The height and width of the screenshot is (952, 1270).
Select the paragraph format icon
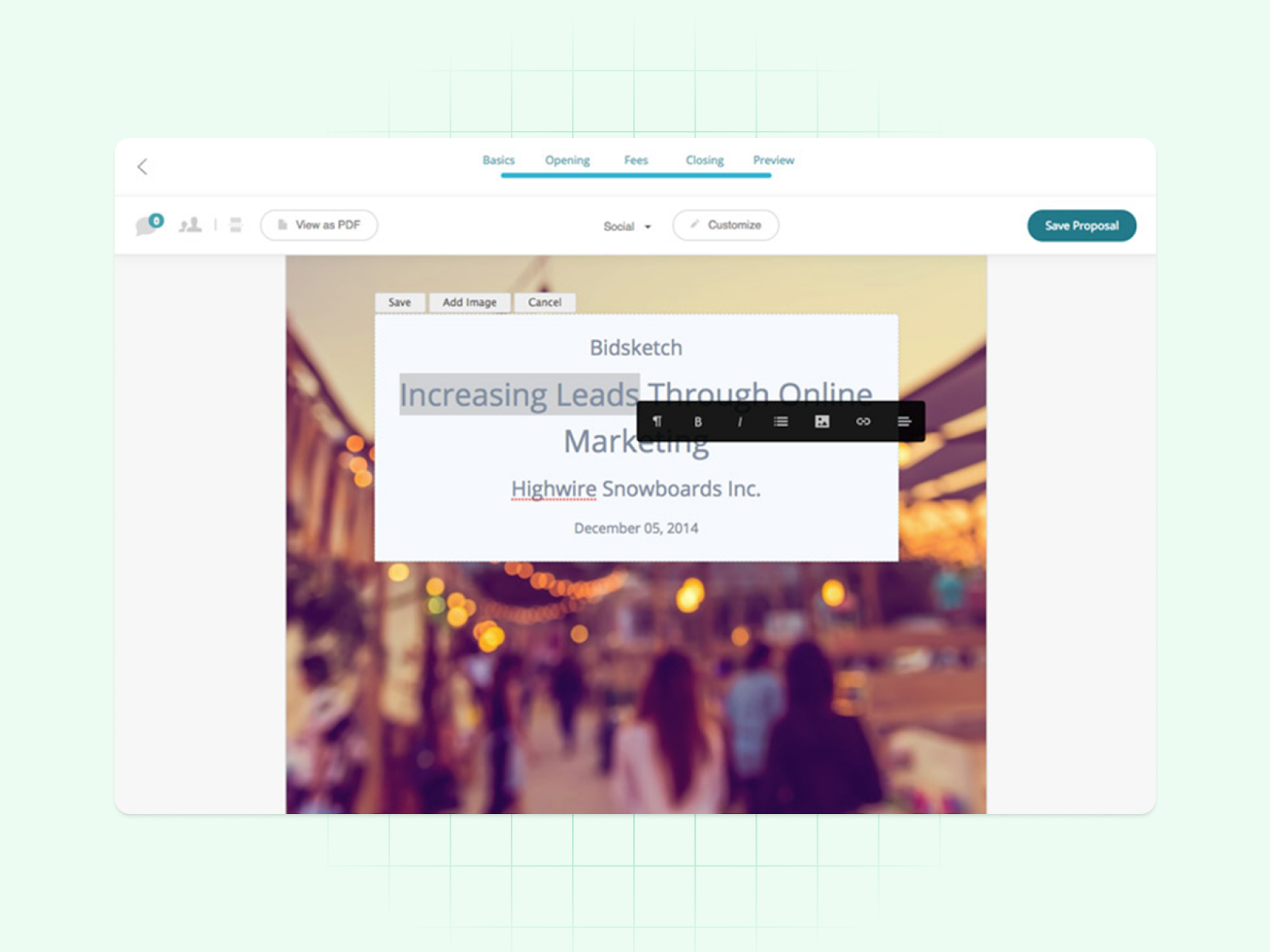pyautogui.click(x=657, y=421)
